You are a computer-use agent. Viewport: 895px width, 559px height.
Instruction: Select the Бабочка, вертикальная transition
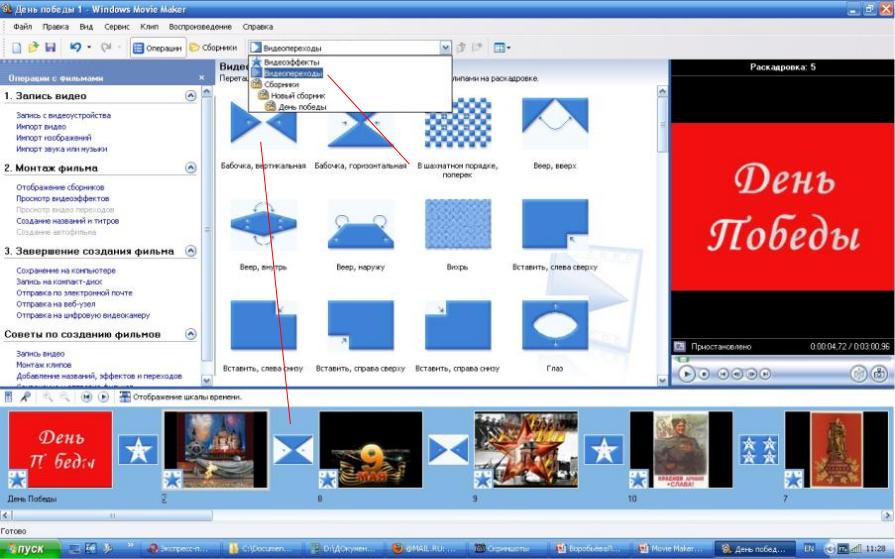tap(263, 123)
